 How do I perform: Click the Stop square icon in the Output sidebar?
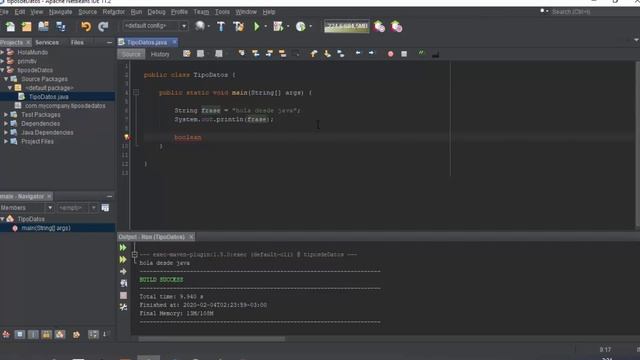[123, 295]
